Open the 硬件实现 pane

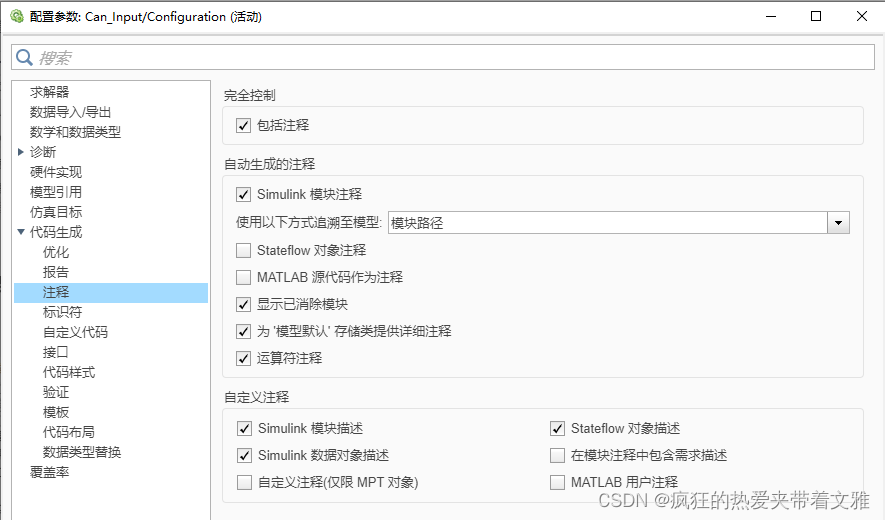(56, 172)
